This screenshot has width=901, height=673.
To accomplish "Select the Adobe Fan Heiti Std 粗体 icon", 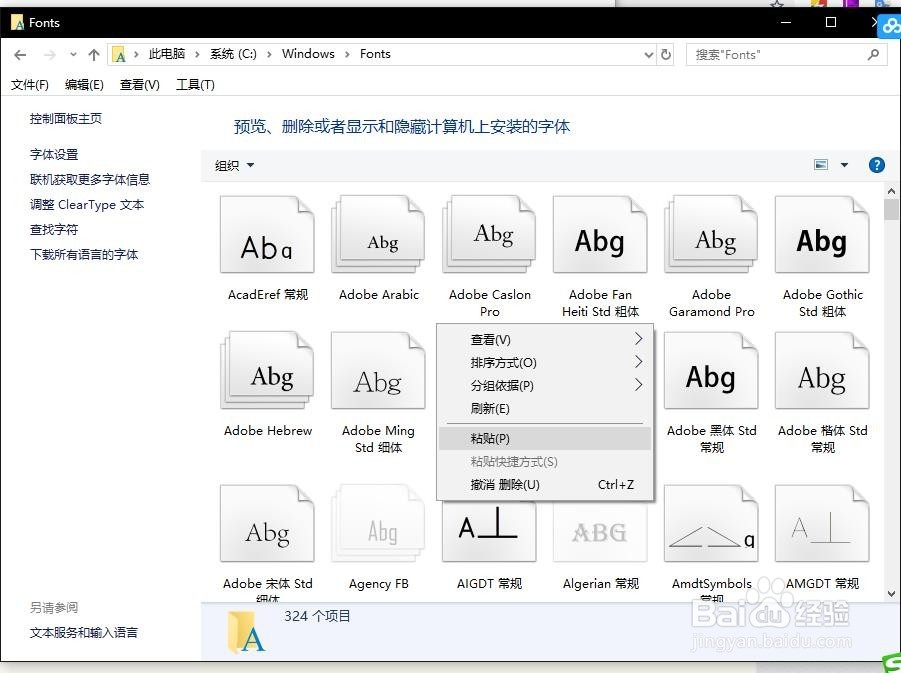I will (x=600, y=234).
